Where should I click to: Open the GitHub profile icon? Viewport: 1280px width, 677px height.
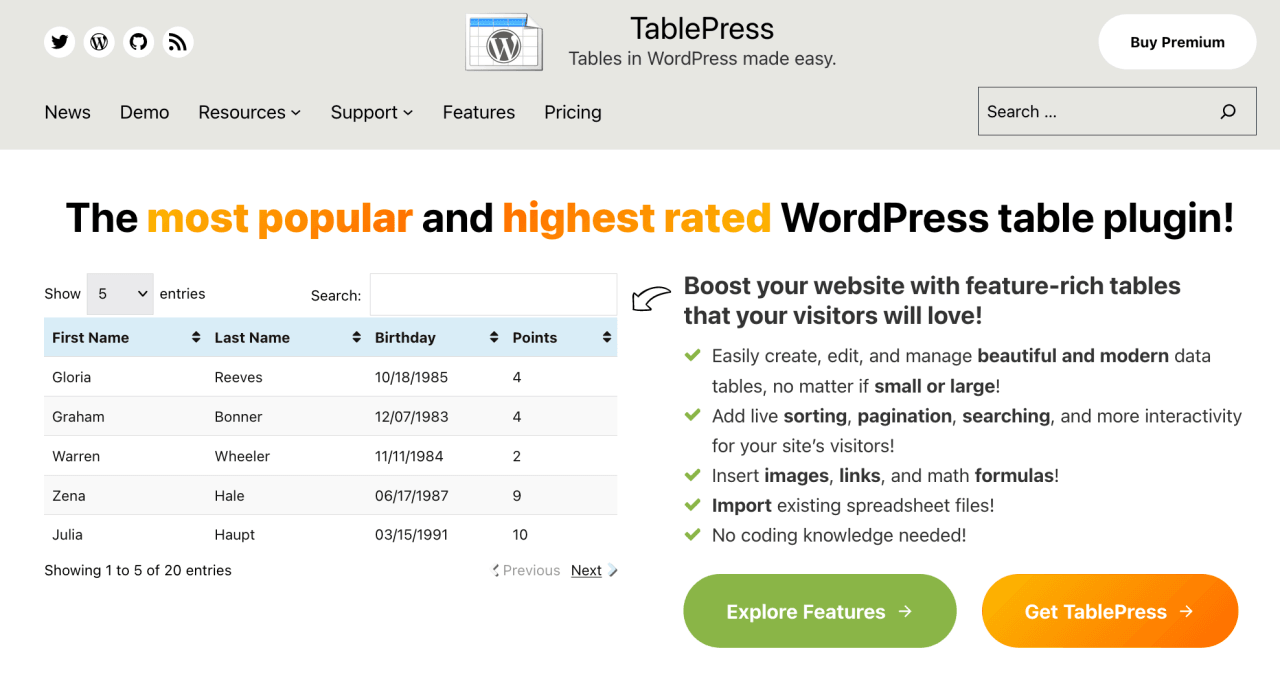[x=138, y=42]
